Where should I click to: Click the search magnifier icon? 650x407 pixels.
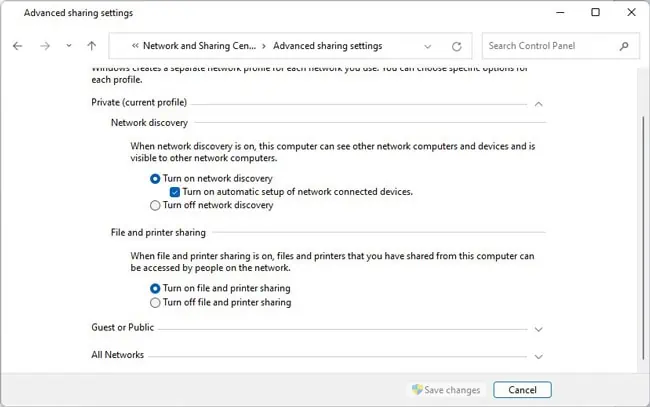(624, 46)
